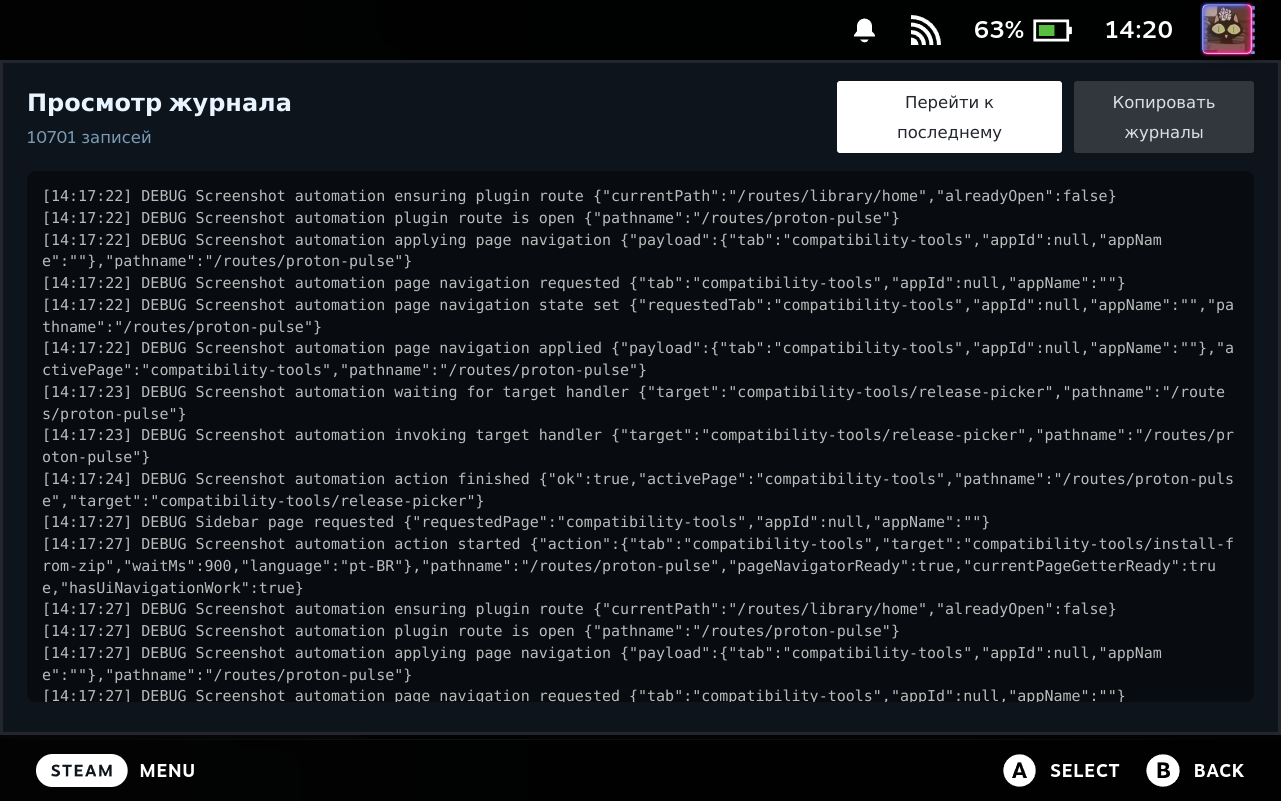Click the STEAM pill button
This screenshot has height=801, width=1281.
pos(82,770)
